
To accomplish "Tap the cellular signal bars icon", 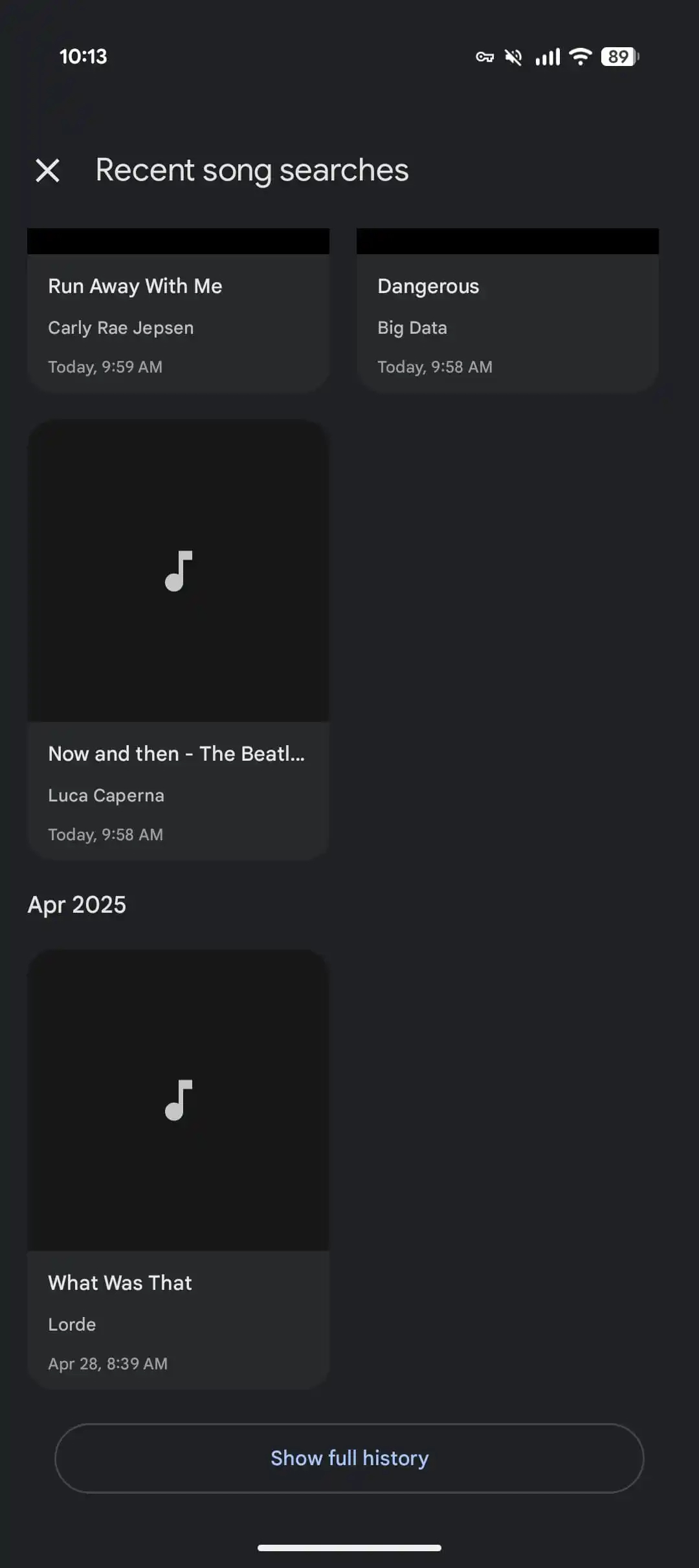I will click(x=548, y=57).
